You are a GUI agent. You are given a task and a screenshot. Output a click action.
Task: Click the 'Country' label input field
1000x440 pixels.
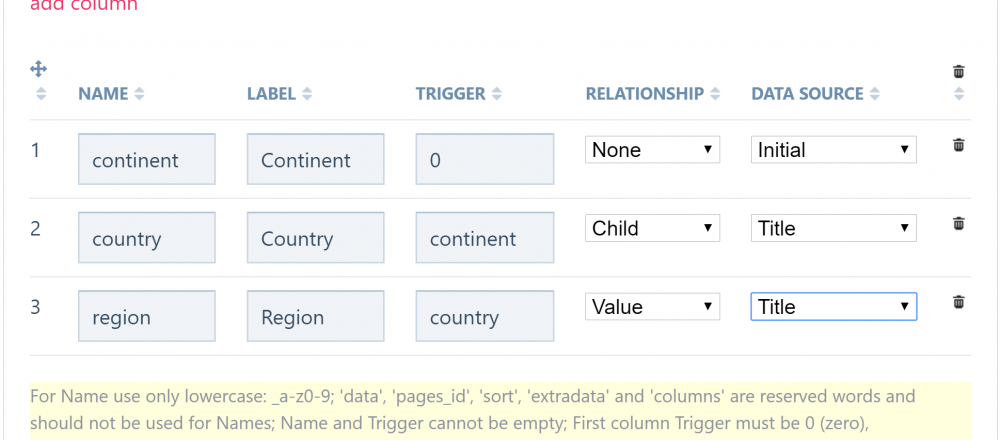coord(315,239)
